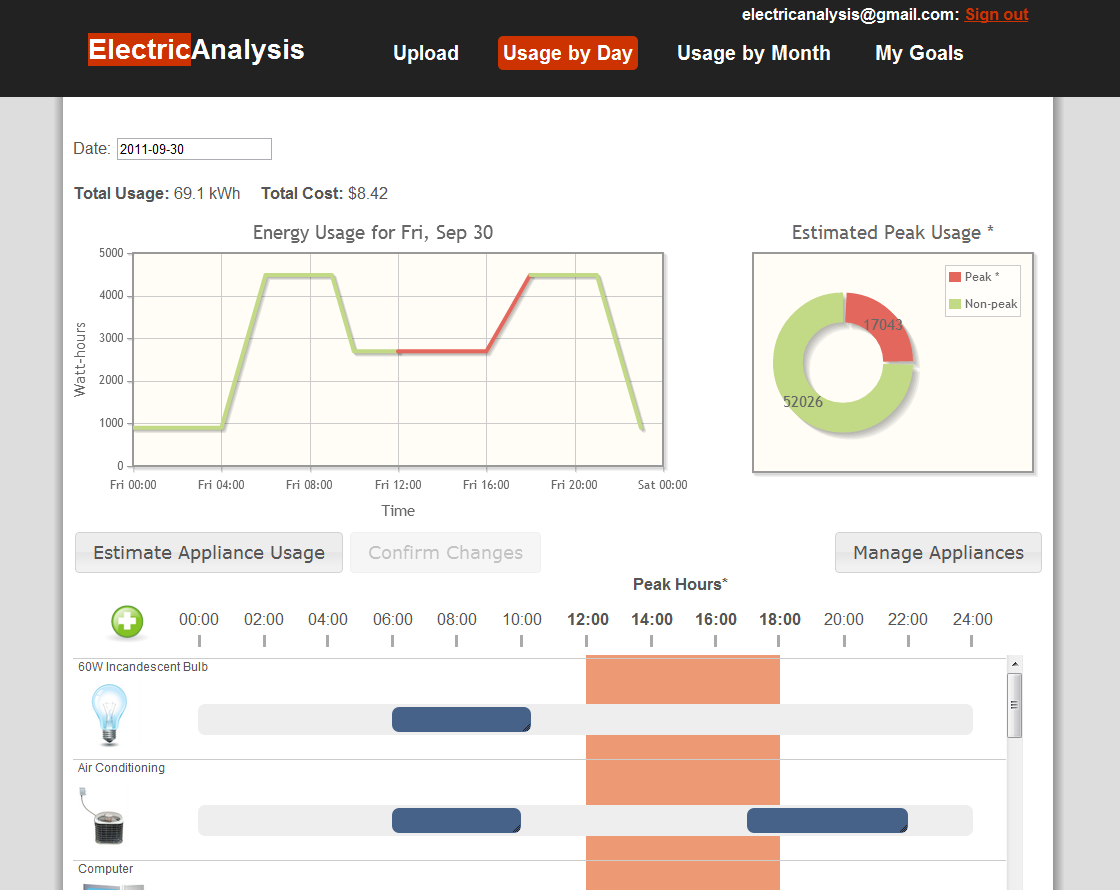Click the Peak legend red swatch
The image size is (1120, 890).
955,277
